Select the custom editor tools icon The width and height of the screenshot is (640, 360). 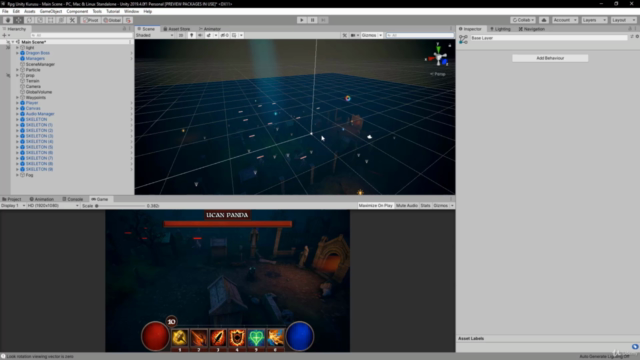tap(72, 20)
